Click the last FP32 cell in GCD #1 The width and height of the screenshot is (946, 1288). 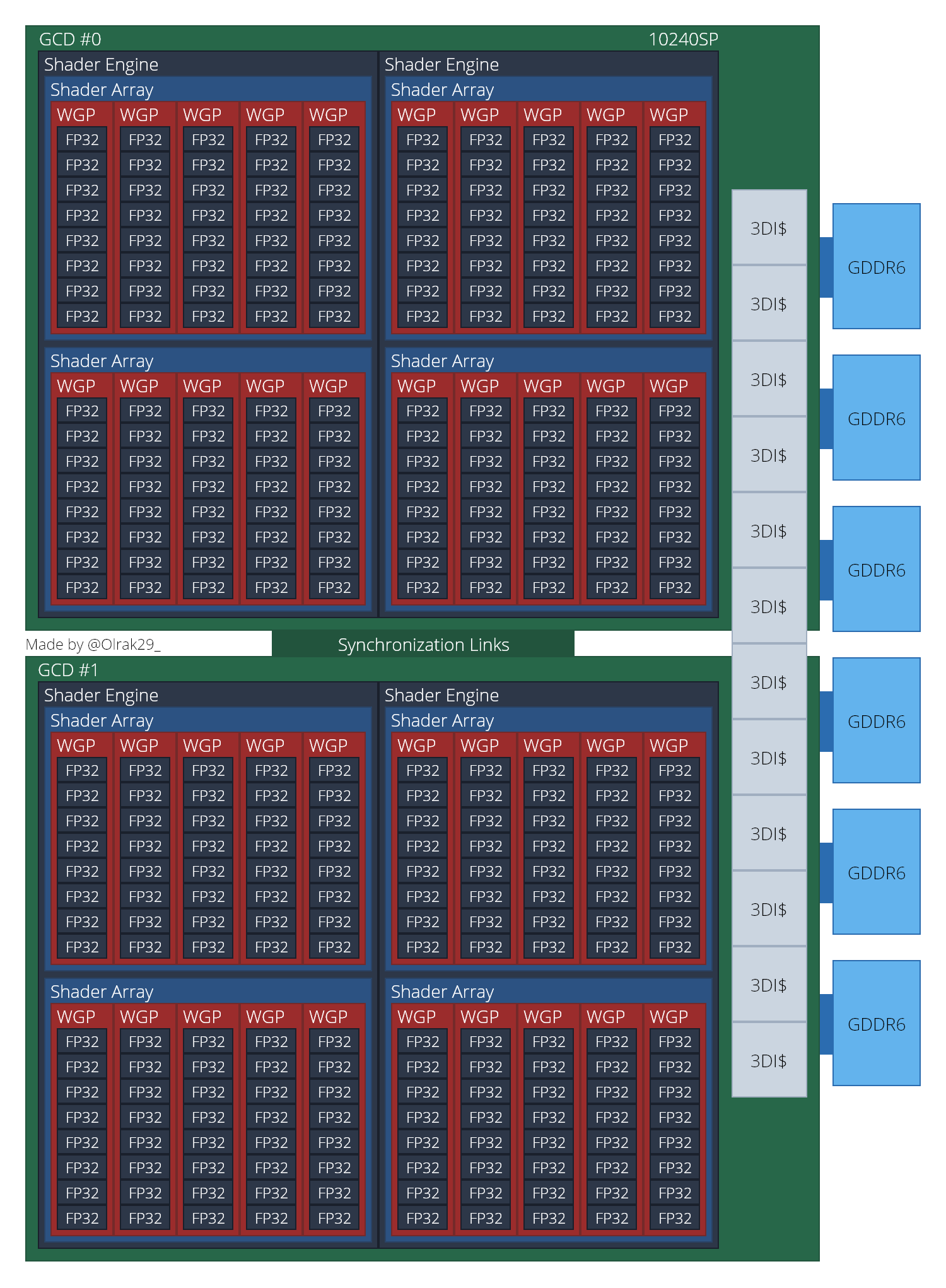pyautogui.click(x=675, y=1218)
